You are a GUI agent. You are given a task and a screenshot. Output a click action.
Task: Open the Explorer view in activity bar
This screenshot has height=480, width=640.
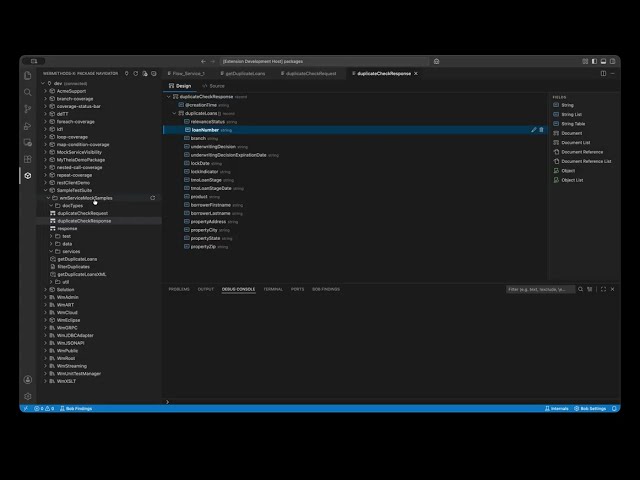(28, 76)
